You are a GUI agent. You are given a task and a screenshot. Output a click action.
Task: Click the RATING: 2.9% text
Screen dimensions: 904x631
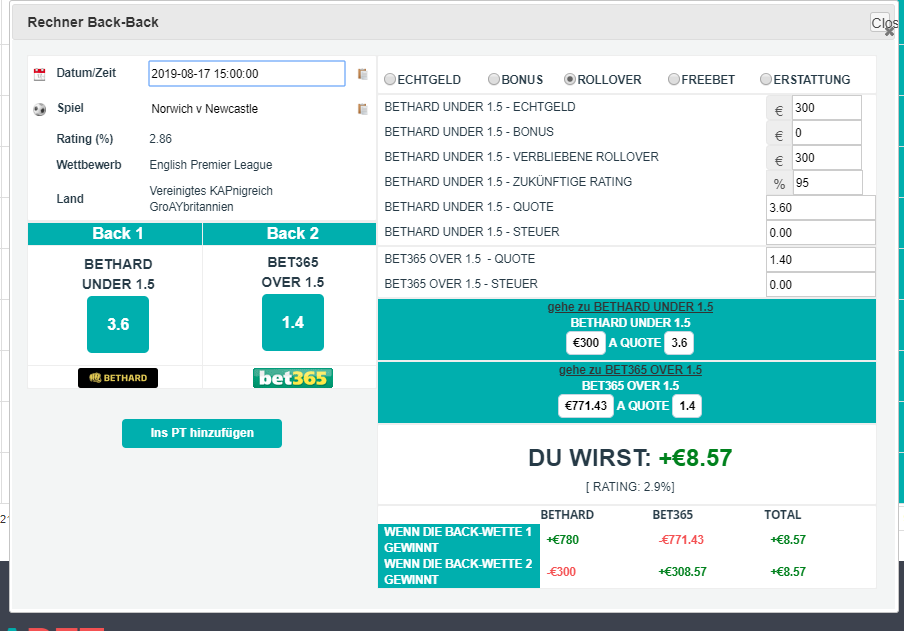[x=630, y=487]
